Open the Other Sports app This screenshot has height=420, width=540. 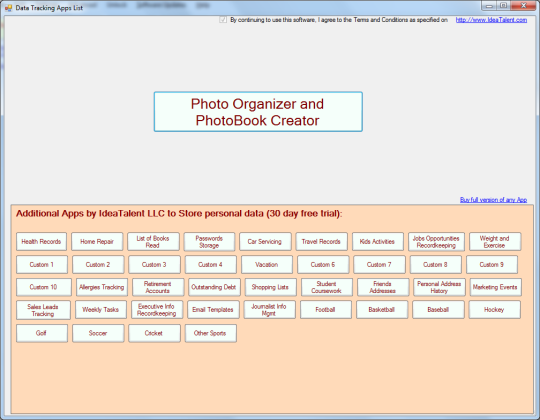click(x=211, y=333)
